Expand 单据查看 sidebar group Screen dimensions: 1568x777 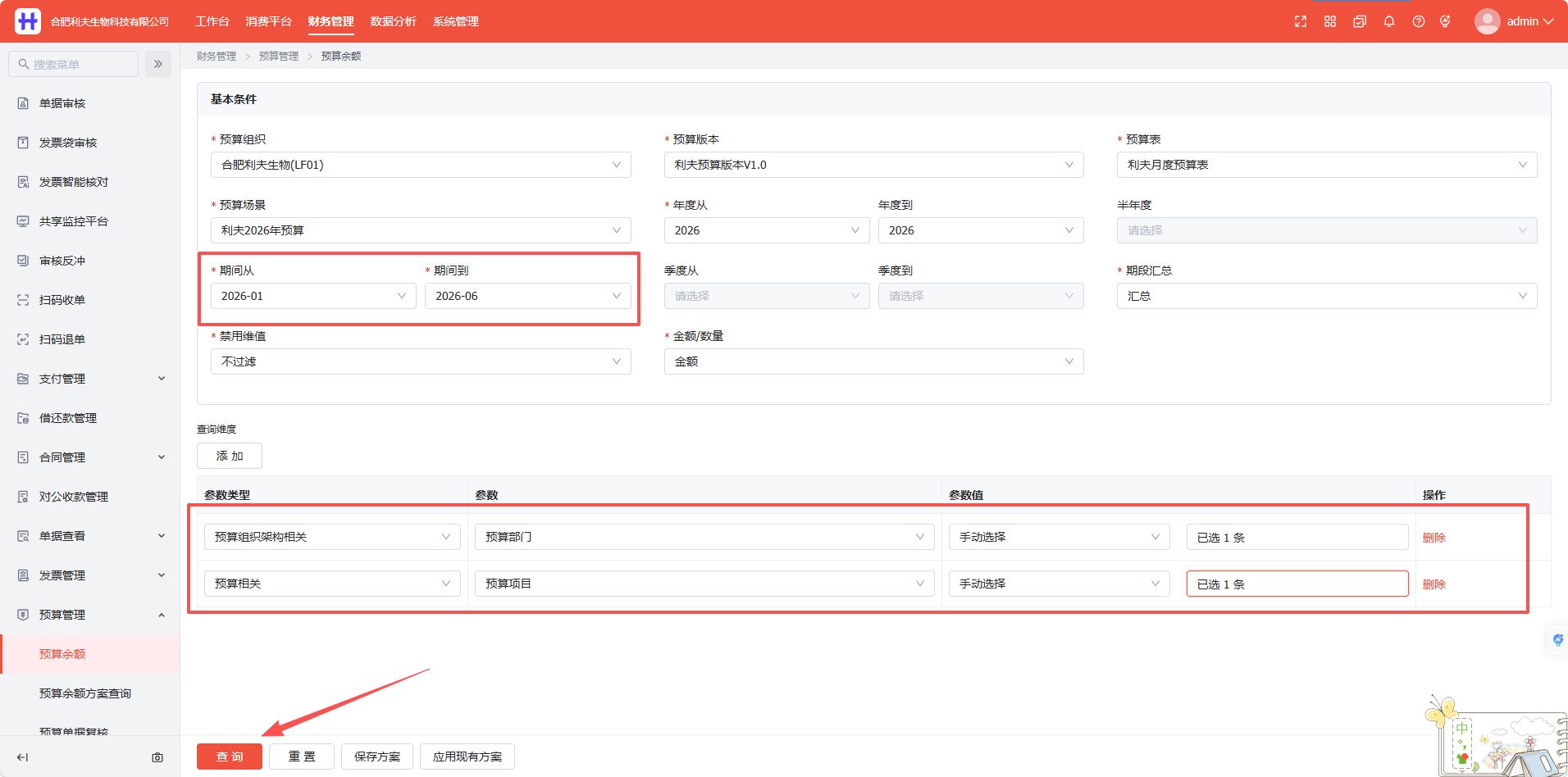pyautogui.click(x=90, y=536)
